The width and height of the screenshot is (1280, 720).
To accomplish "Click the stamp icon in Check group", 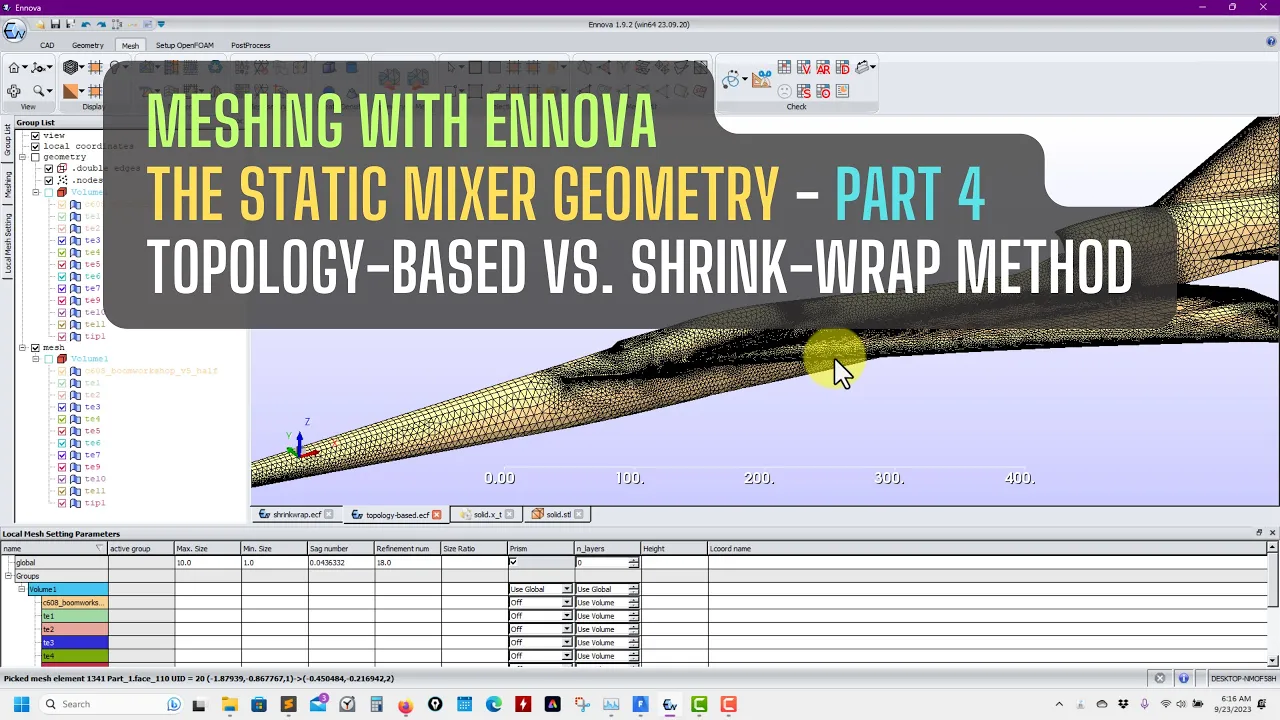I will (x=862, y=68).
